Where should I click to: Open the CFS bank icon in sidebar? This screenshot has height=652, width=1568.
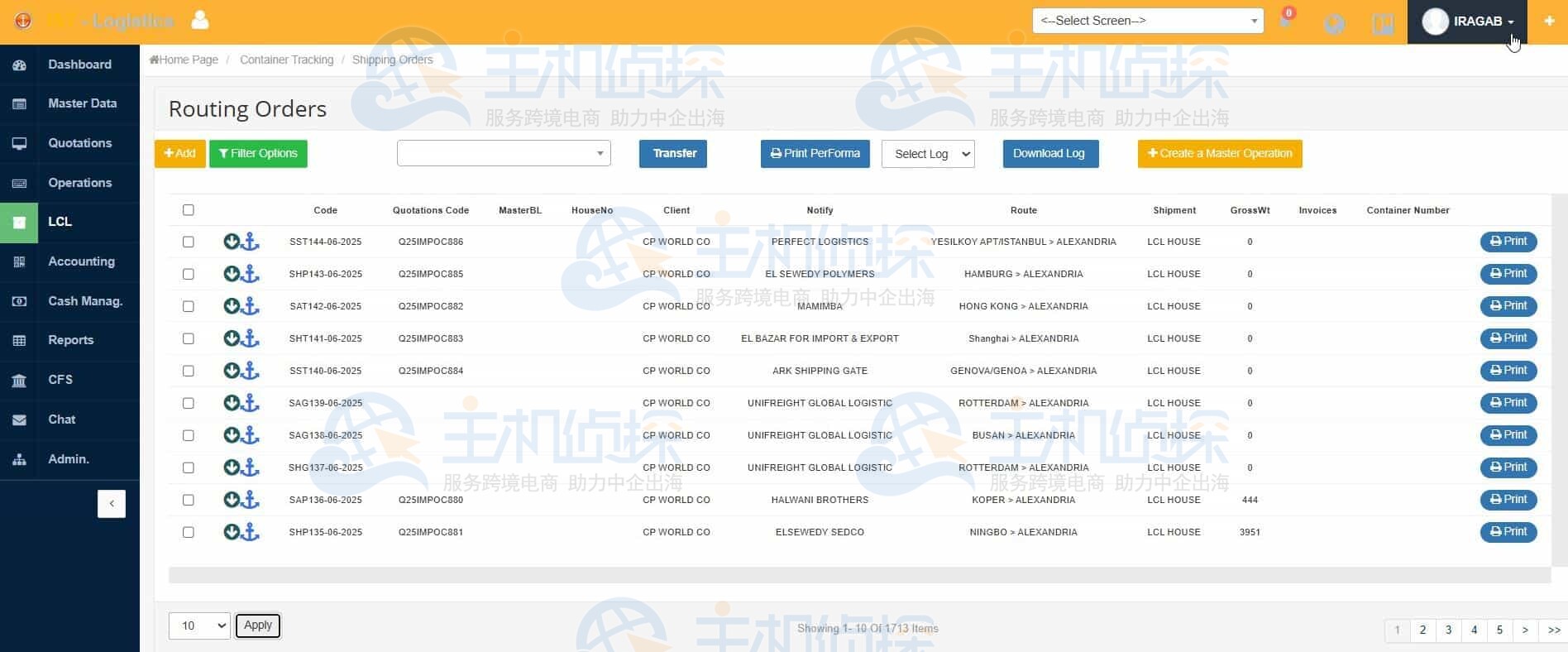click(19, 381)
